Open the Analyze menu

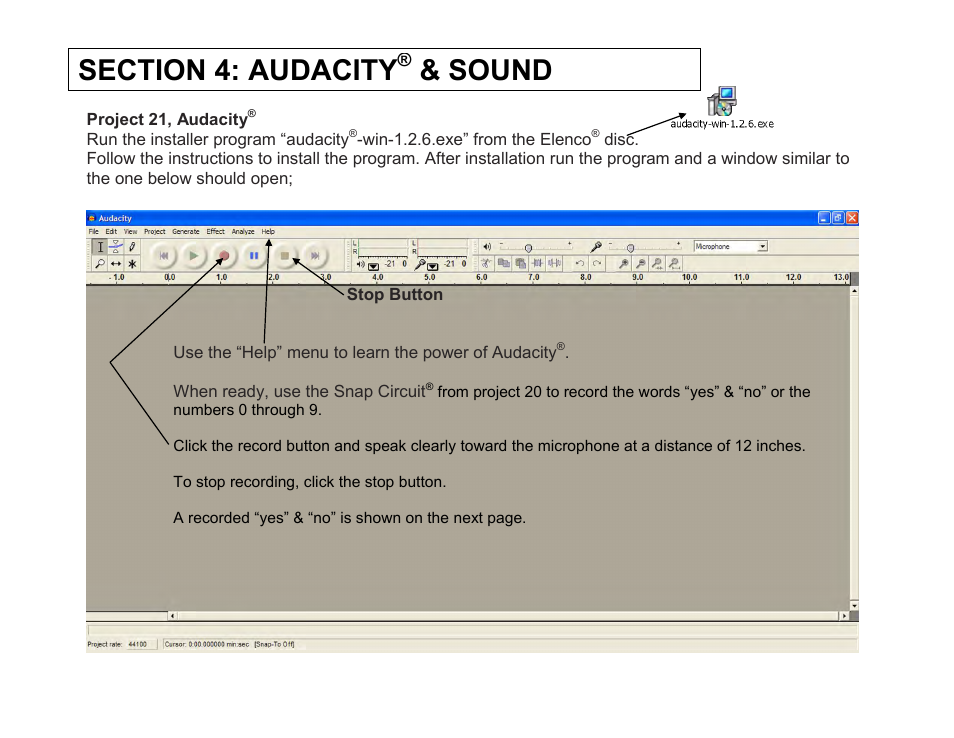(243, 232)
